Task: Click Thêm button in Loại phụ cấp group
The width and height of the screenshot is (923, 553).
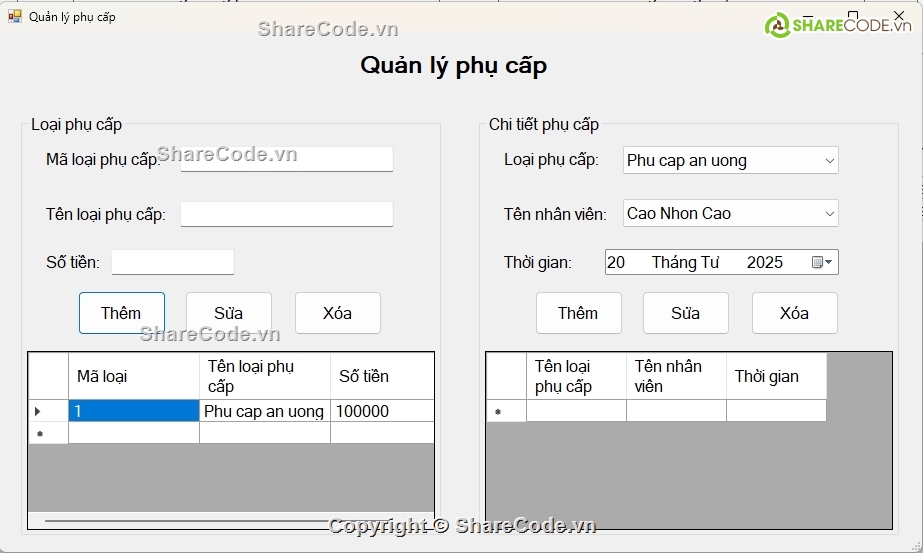Action: point(122,313)
